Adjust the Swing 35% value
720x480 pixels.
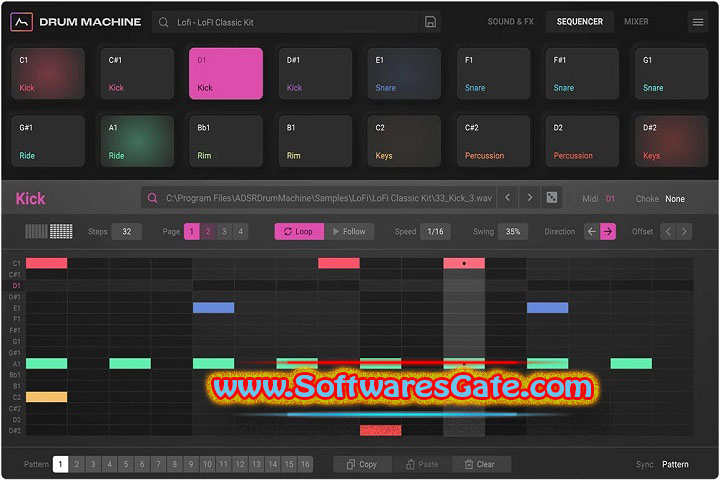tap(513, 232)
